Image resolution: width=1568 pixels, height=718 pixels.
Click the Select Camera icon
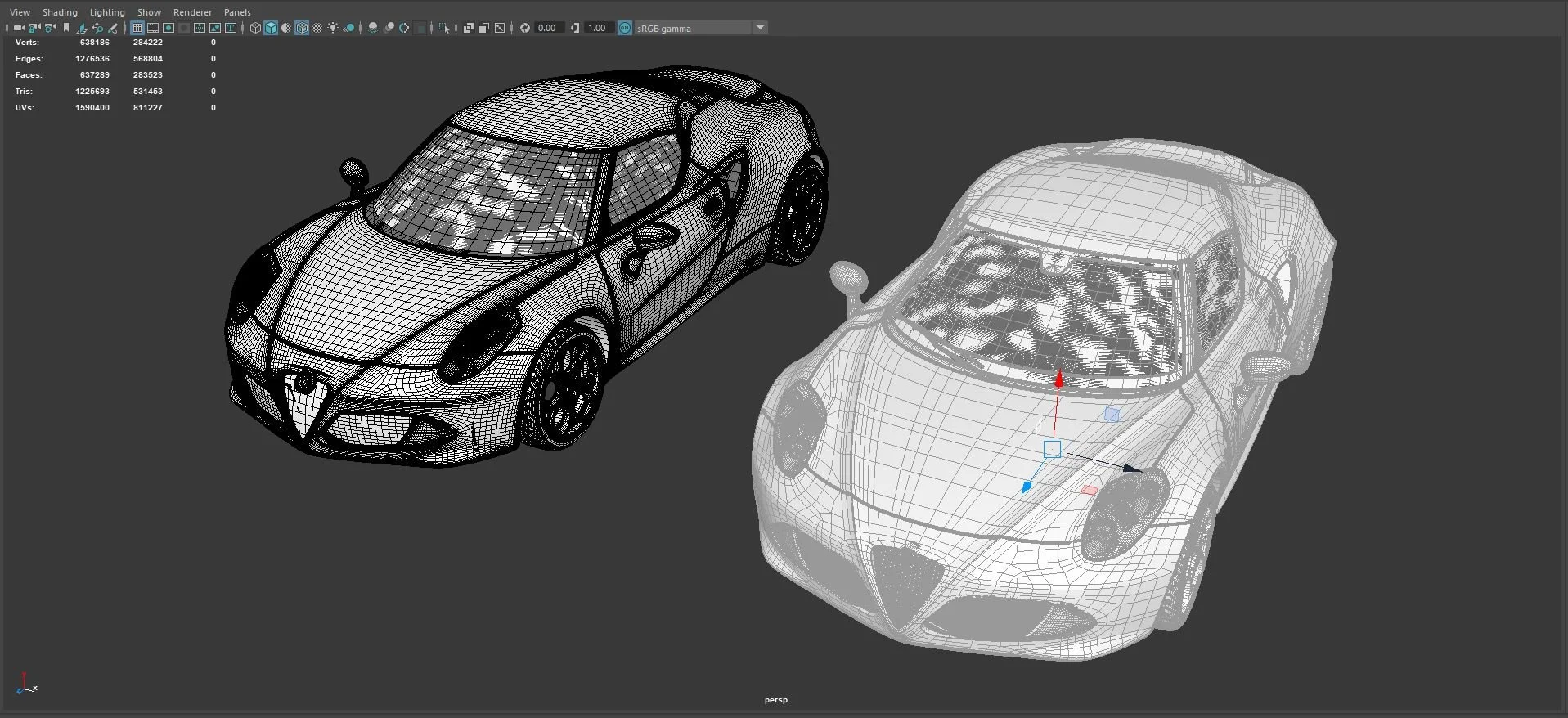pyautogui.click(x=20, y=28)
